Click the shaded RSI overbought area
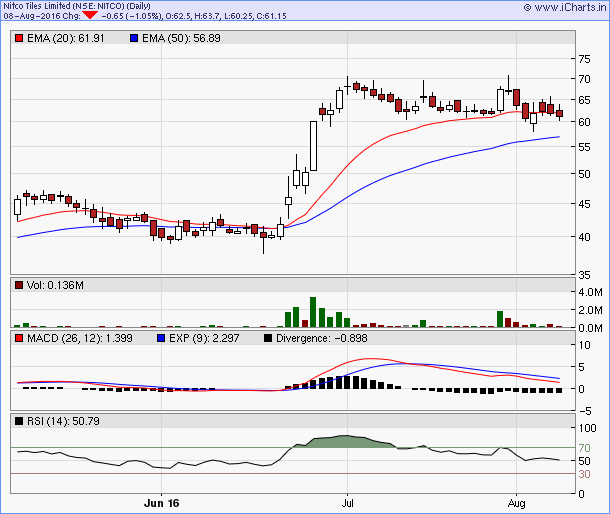 click(x=346, y=442)
